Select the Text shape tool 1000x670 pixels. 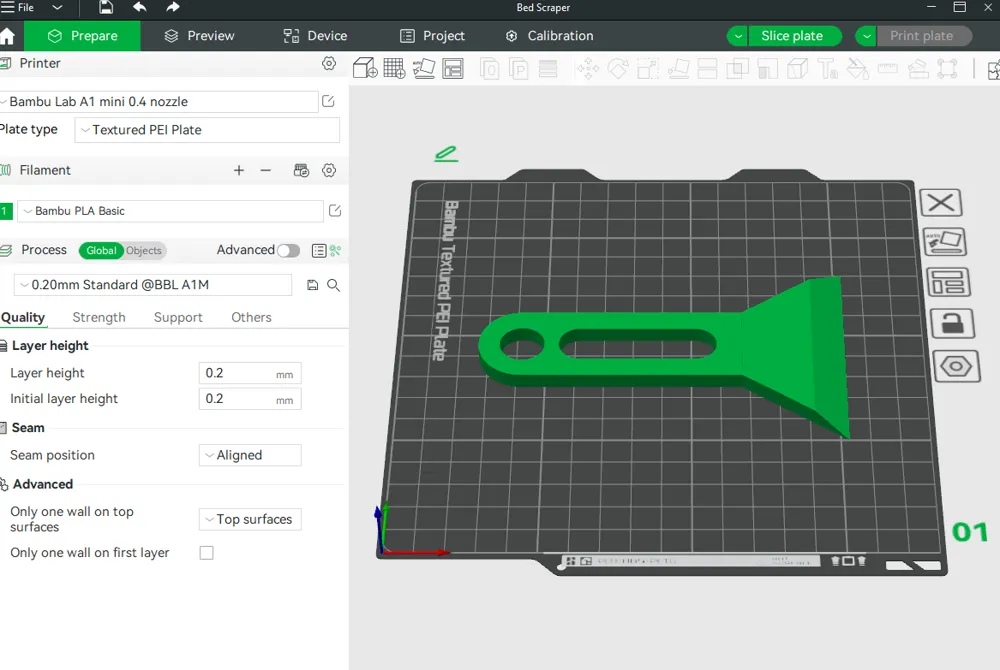pyautogui.click(x=828, y=68)
